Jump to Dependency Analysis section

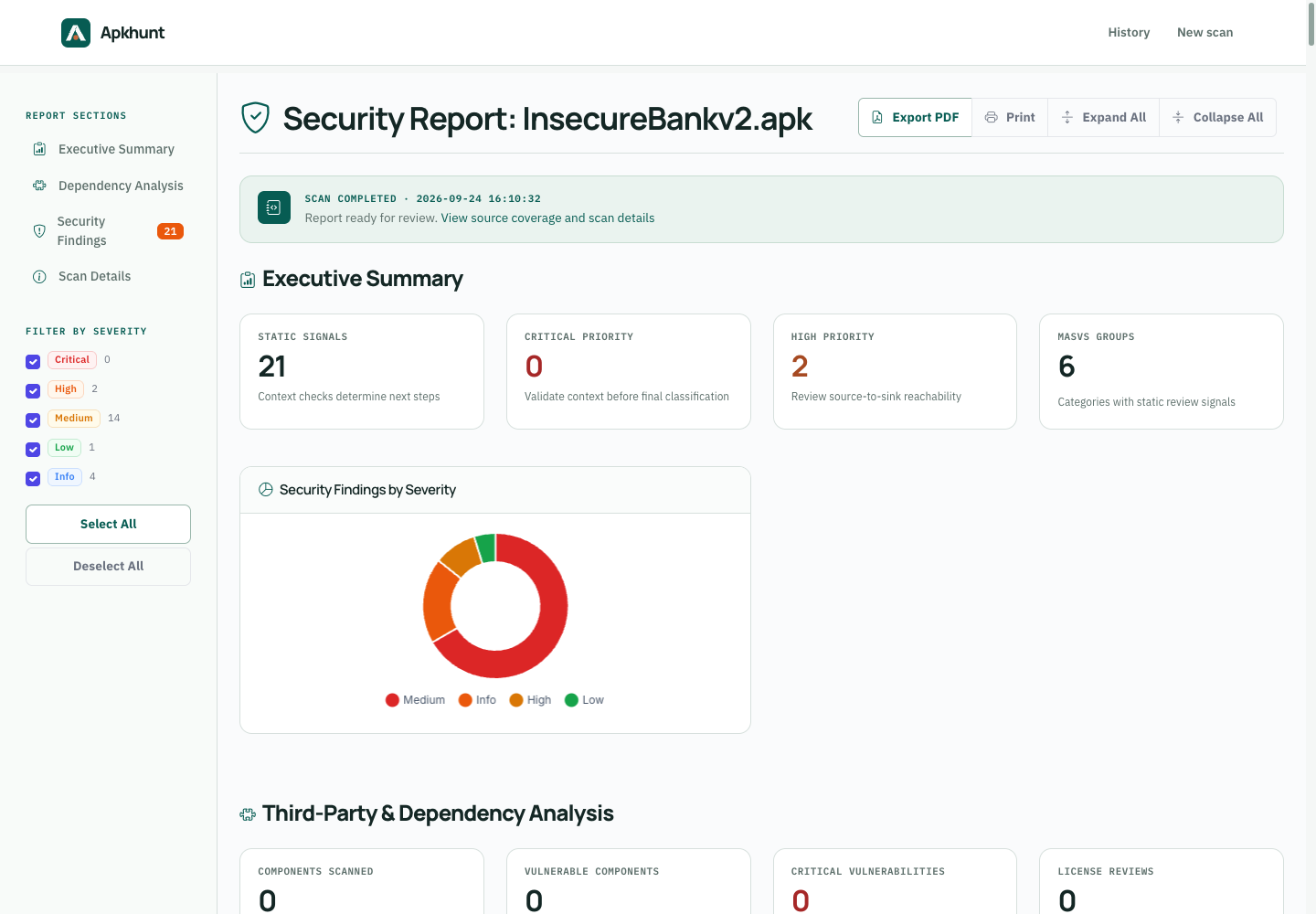click(108, 186)
